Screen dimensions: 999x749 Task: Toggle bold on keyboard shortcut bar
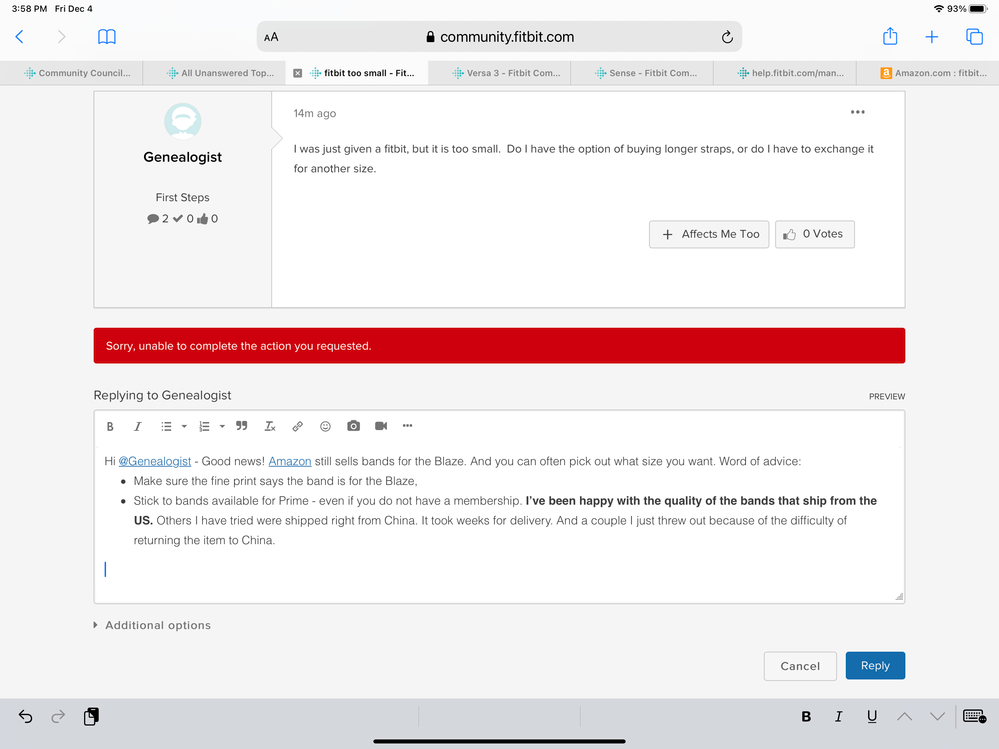tap(806, 717)
